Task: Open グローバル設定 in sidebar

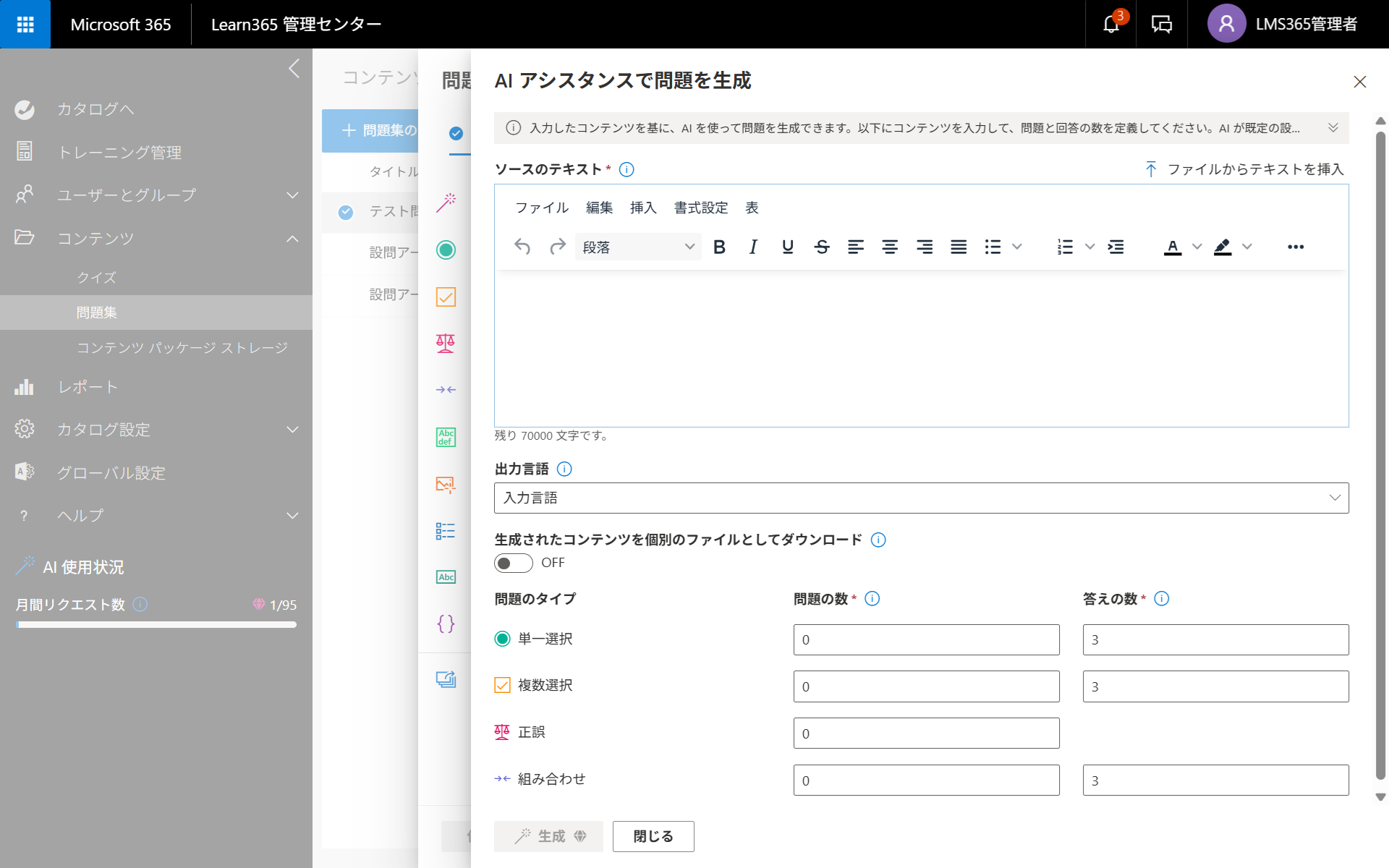Action: coord(111,473)
